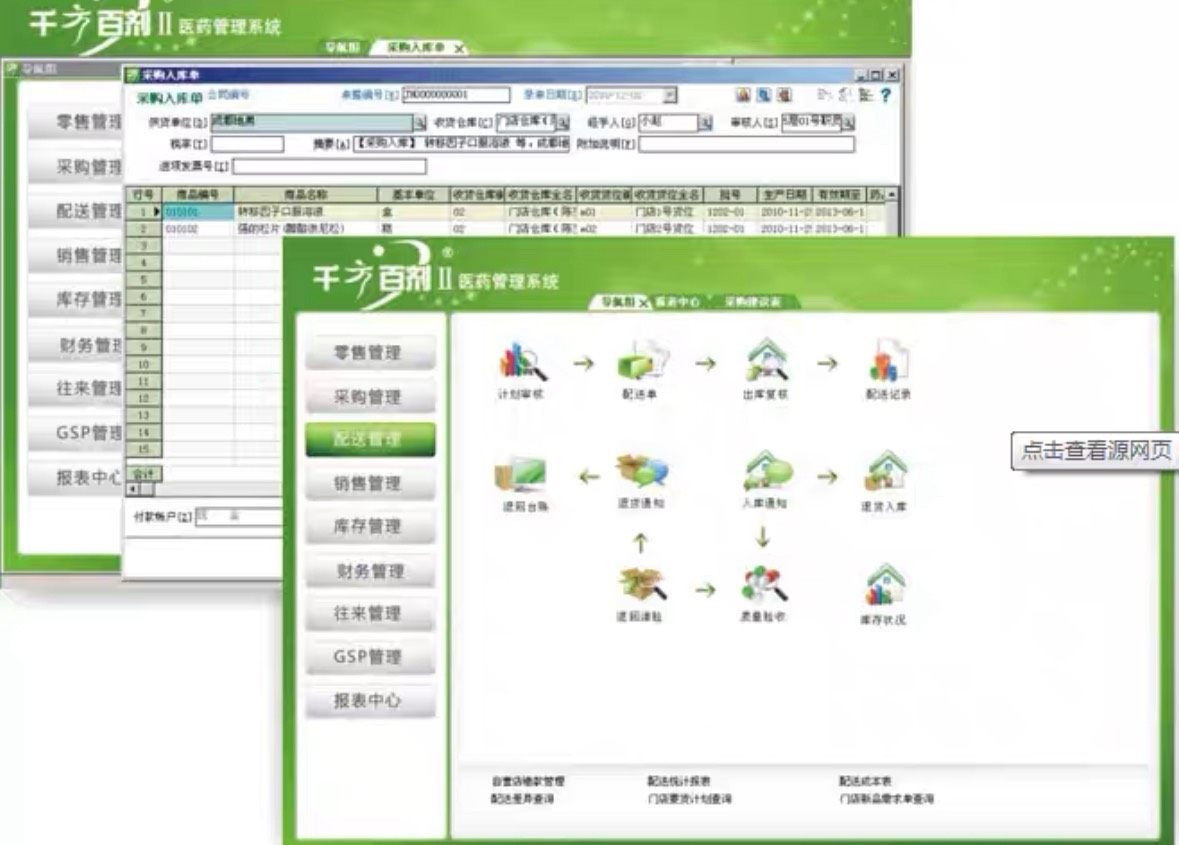
Task: Click the 税率 input field
Action: pos(247,144)
